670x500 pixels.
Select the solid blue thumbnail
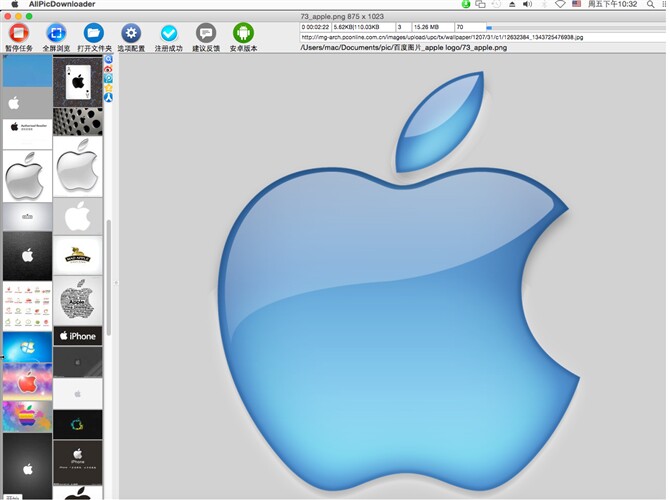click(28, 71)
